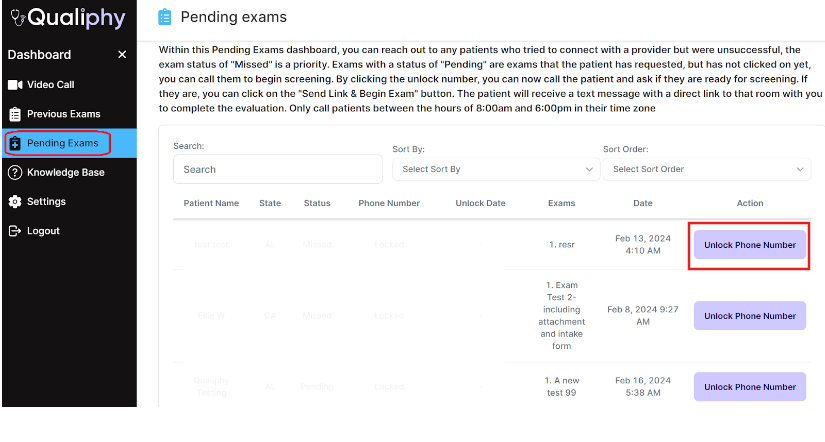Image resolution: width=825 pixels, height=442 pixels.
Task: Unlock phone number for Feb 16 exam
Action: [749, 387]
